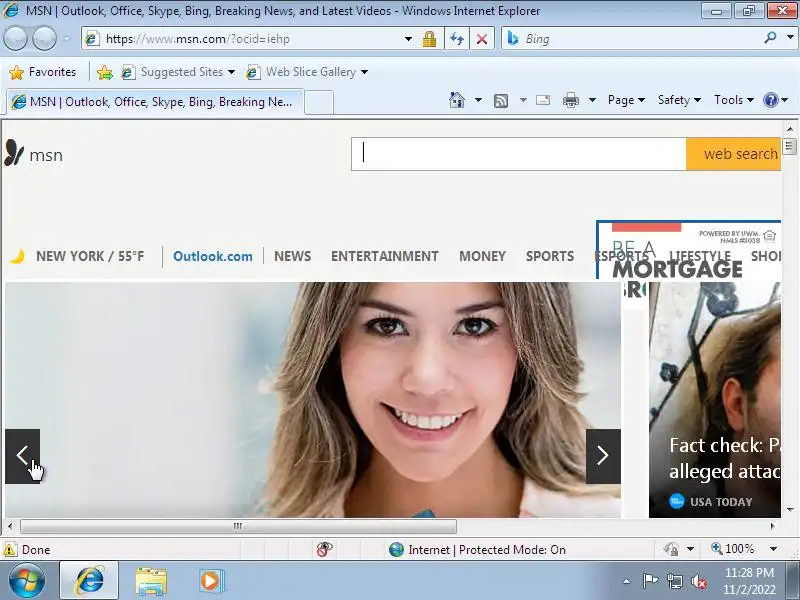Open the Outlook.com link

pos(213,256)
